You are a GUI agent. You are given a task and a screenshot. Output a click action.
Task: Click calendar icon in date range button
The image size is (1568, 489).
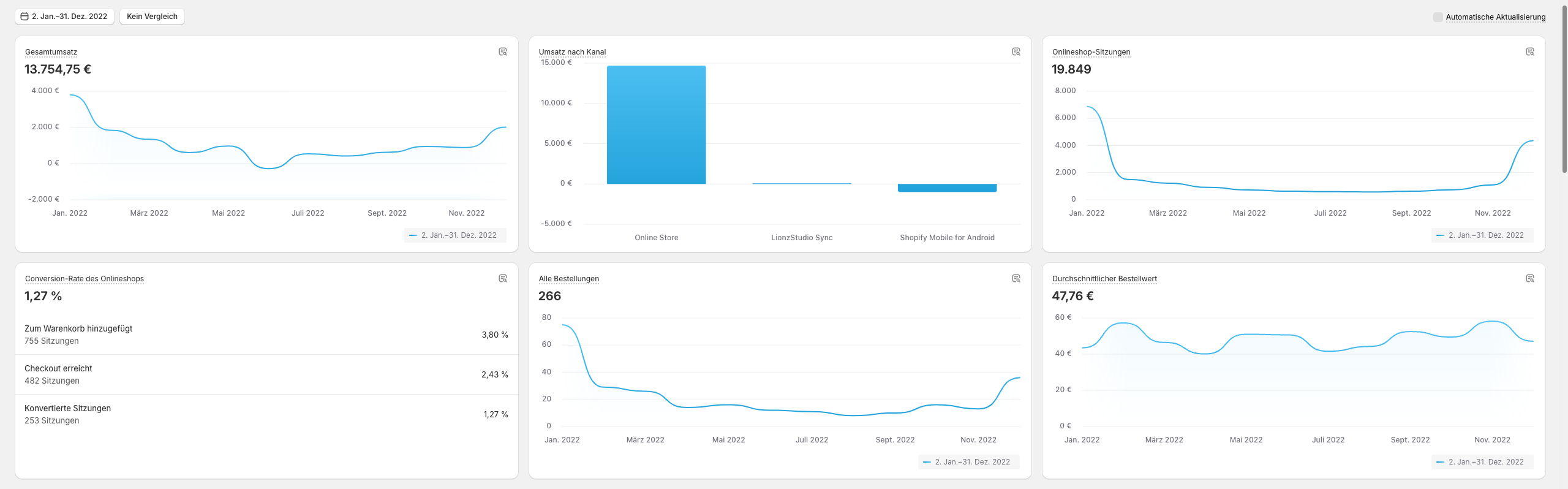pyautogui.click(x=24, y=17)
